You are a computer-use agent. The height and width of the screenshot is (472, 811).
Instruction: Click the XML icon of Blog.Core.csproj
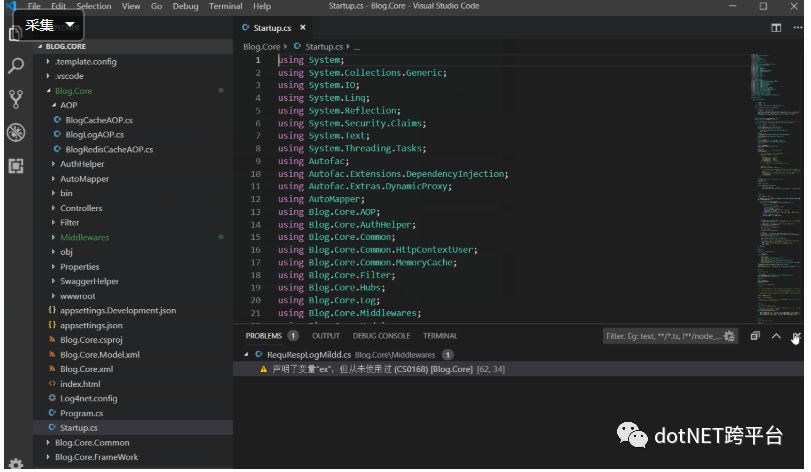click(x=52, y=340)
